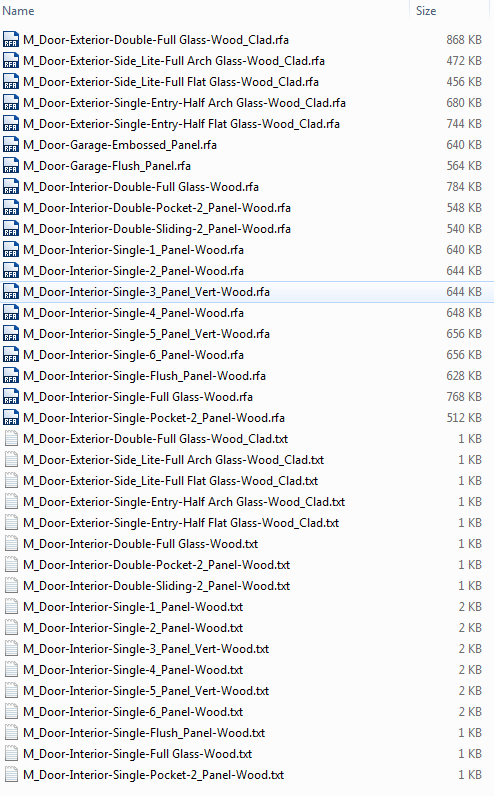Select file name M_Door-Interior-Single-Flush_Panel-Wood.rfa

(x=144, y=376)
